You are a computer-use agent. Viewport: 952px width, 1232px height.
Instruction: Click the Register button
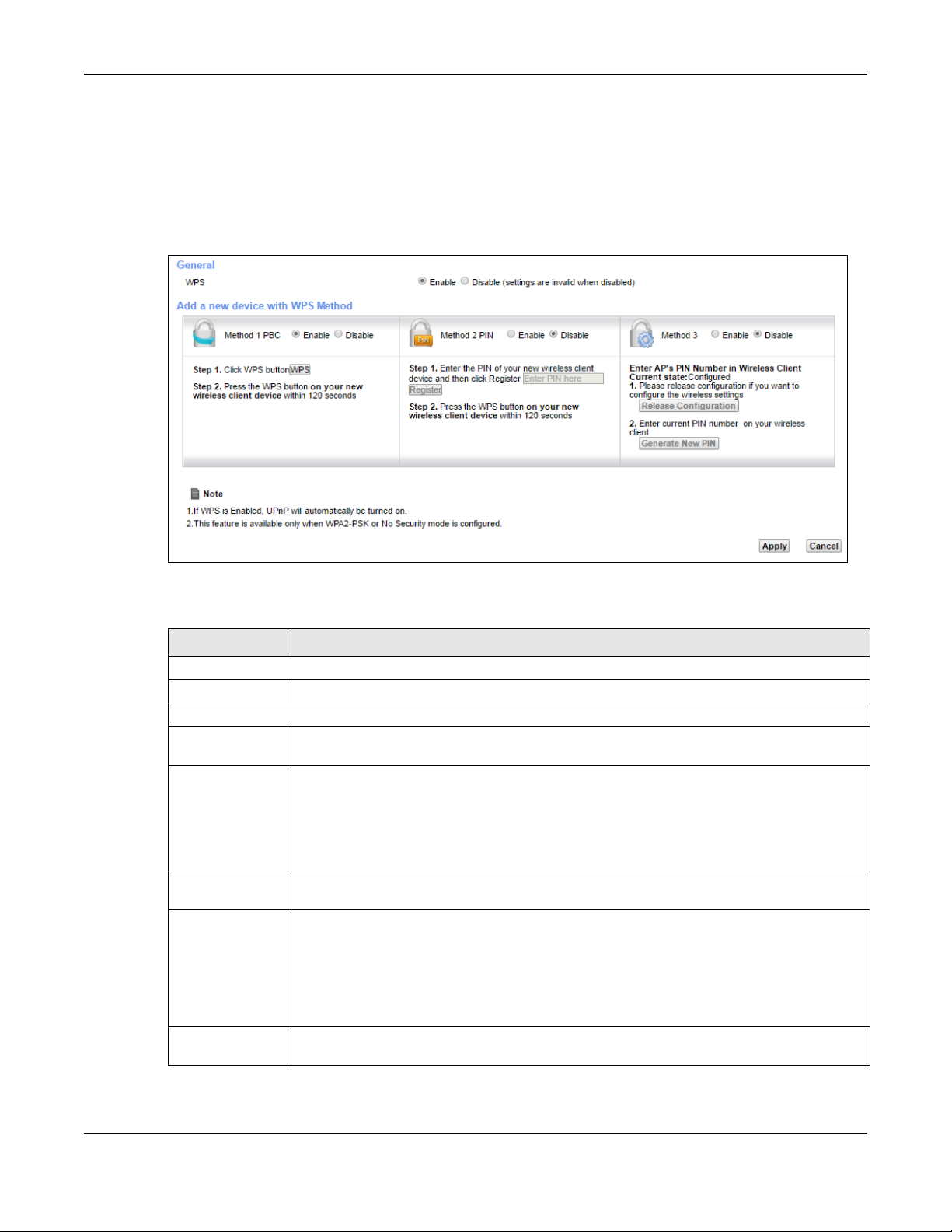(425, 390)
